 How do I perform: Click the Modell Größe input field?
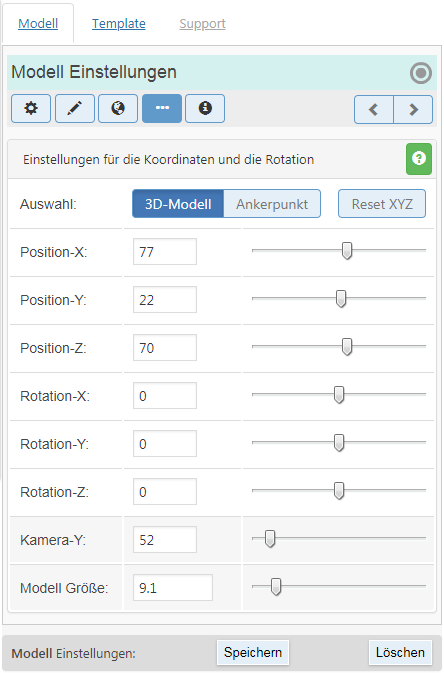tap(173, 588)
